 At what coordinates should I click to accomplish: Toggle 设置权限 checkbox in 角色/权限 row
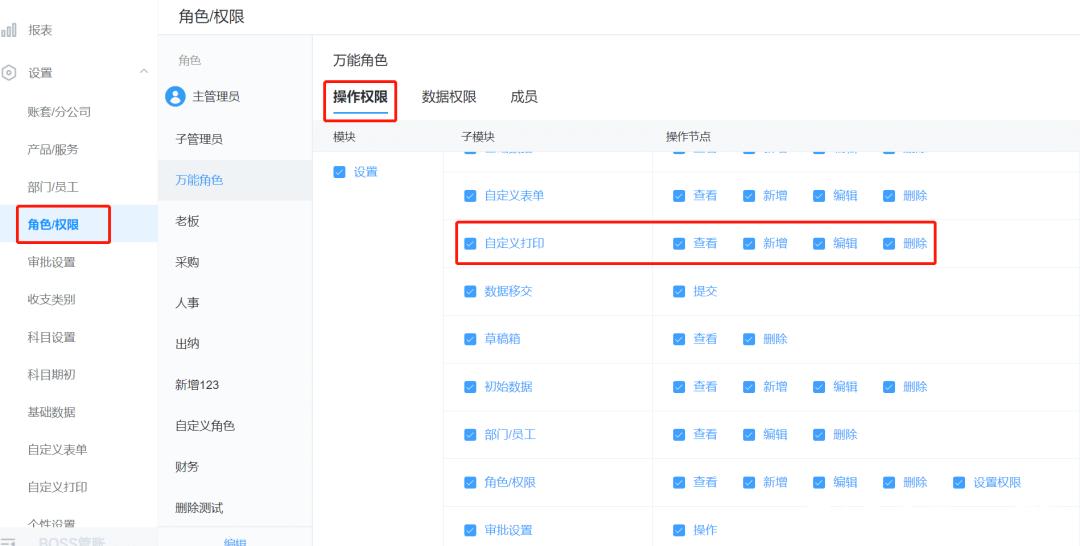[x=959, y=483]
